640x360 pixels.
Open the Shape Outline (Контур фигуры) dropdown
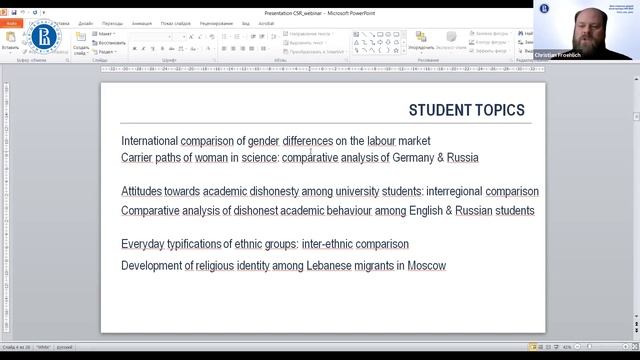click(x=488, y=42)
